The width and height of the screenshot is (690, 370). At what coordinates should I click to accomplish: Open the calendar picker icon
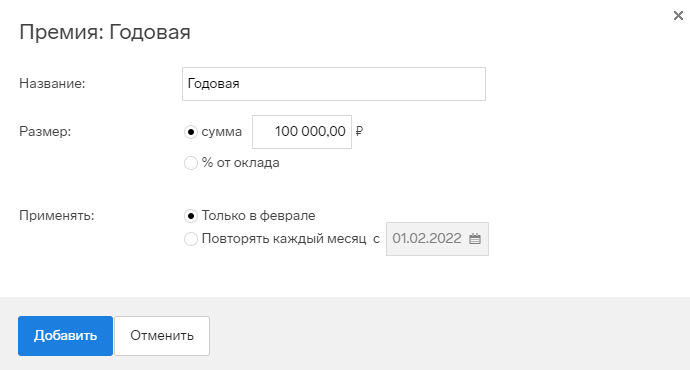pyautogui.click(x=475, y=239)
